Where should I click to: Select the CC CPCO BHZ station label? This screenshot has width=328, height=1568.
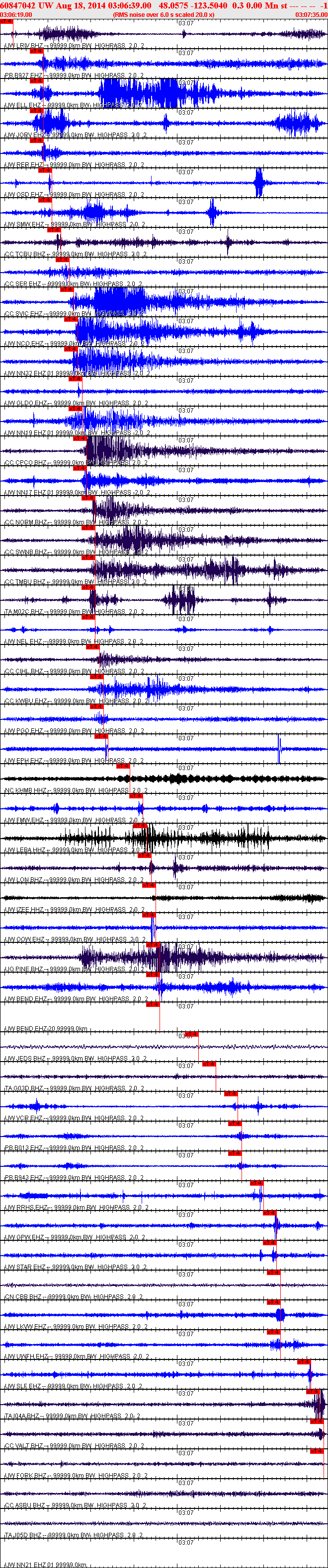tap(76, 463)
